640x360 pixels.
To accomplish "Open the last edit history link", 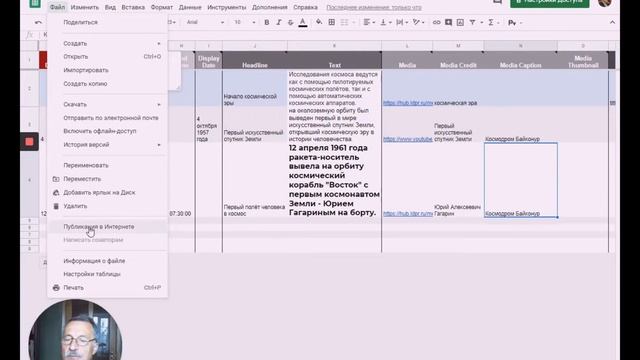I will click(374, 7).
